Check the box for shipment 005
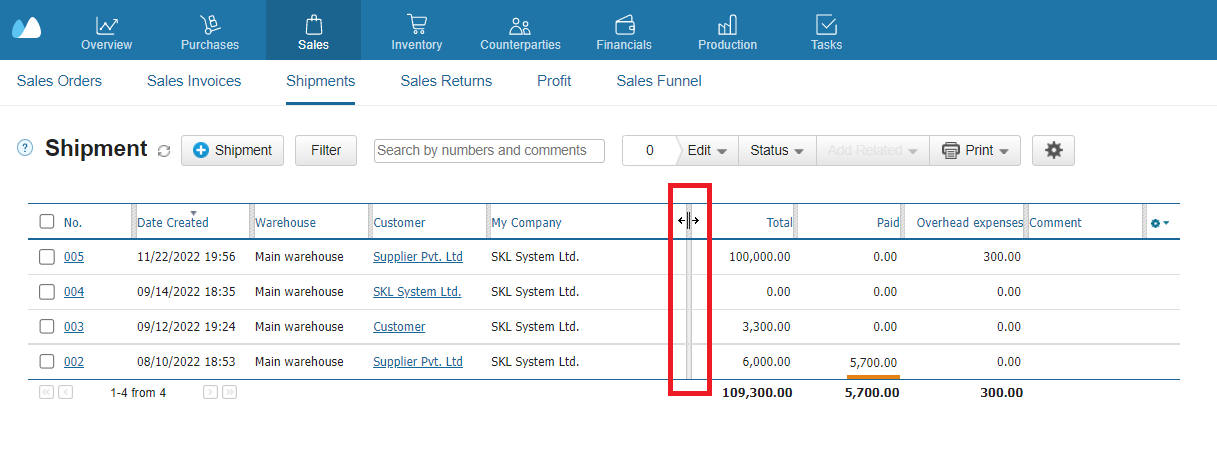 (47, 257)
